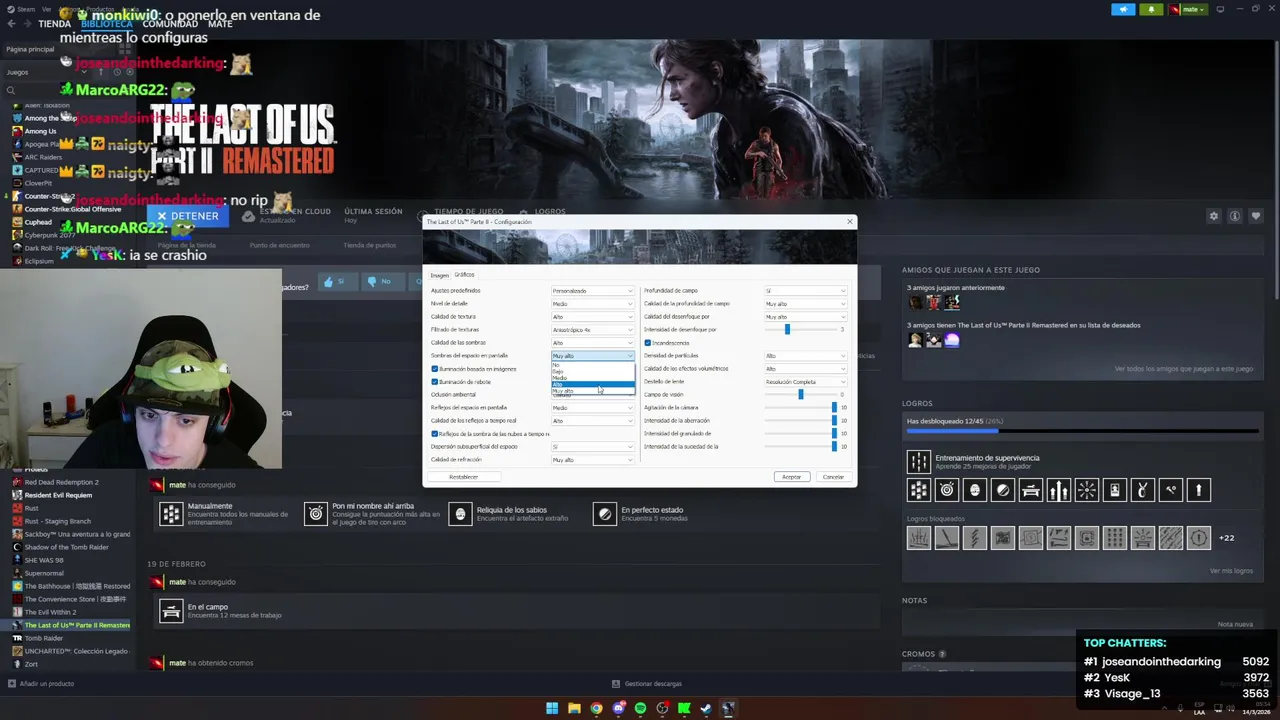The height and width of the screenshot is (720, 1280).
Task: Select Resident Evil Requiem in library
Action: point(58,495)
